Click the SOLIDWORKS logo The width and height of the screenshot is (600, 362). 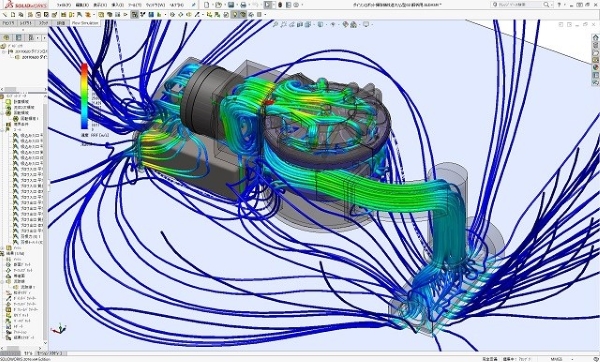pyautogui.click(x=25, y=5)
